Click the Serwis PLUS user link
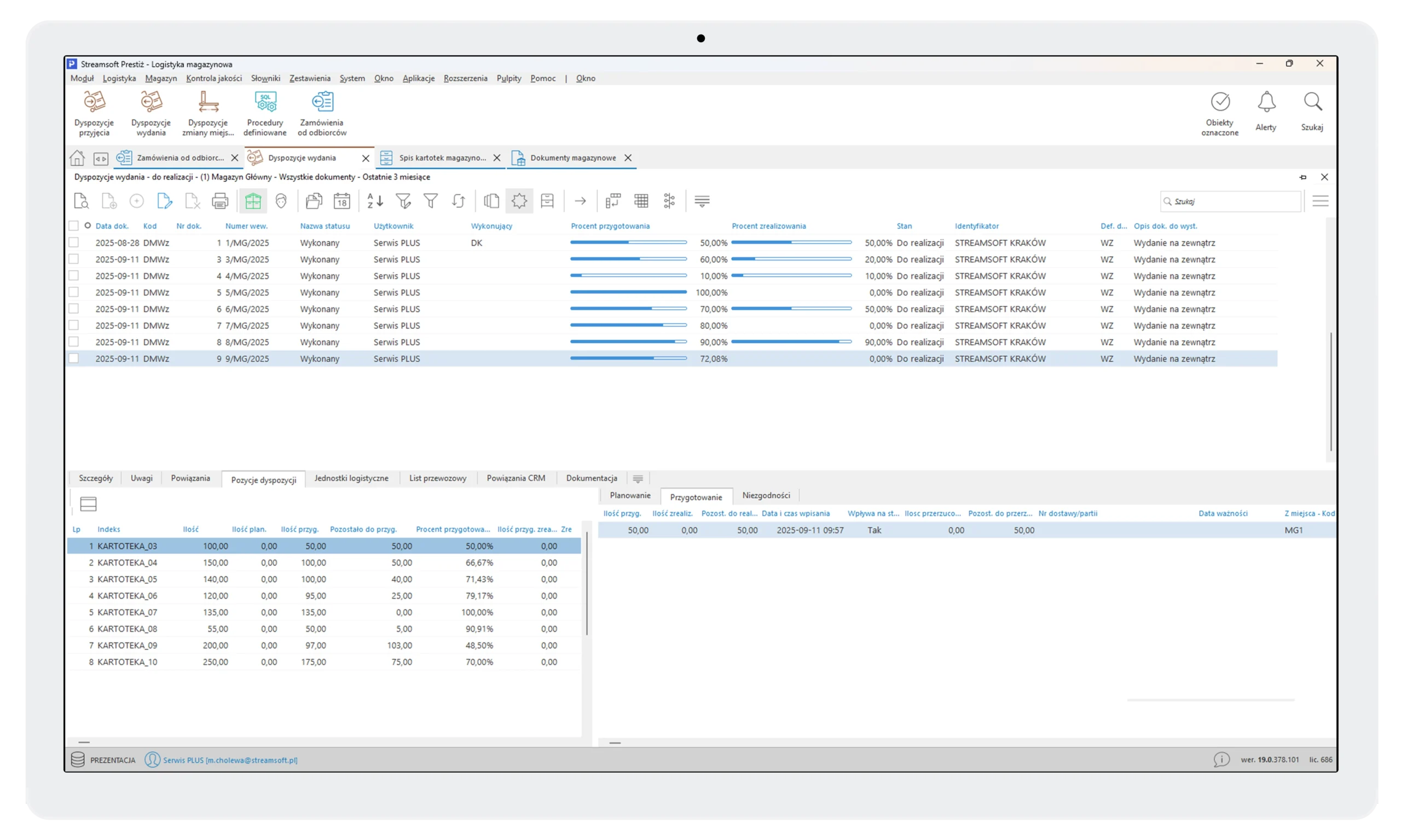Viewport: 1401px width, 840px height. [x=230, y=760]
